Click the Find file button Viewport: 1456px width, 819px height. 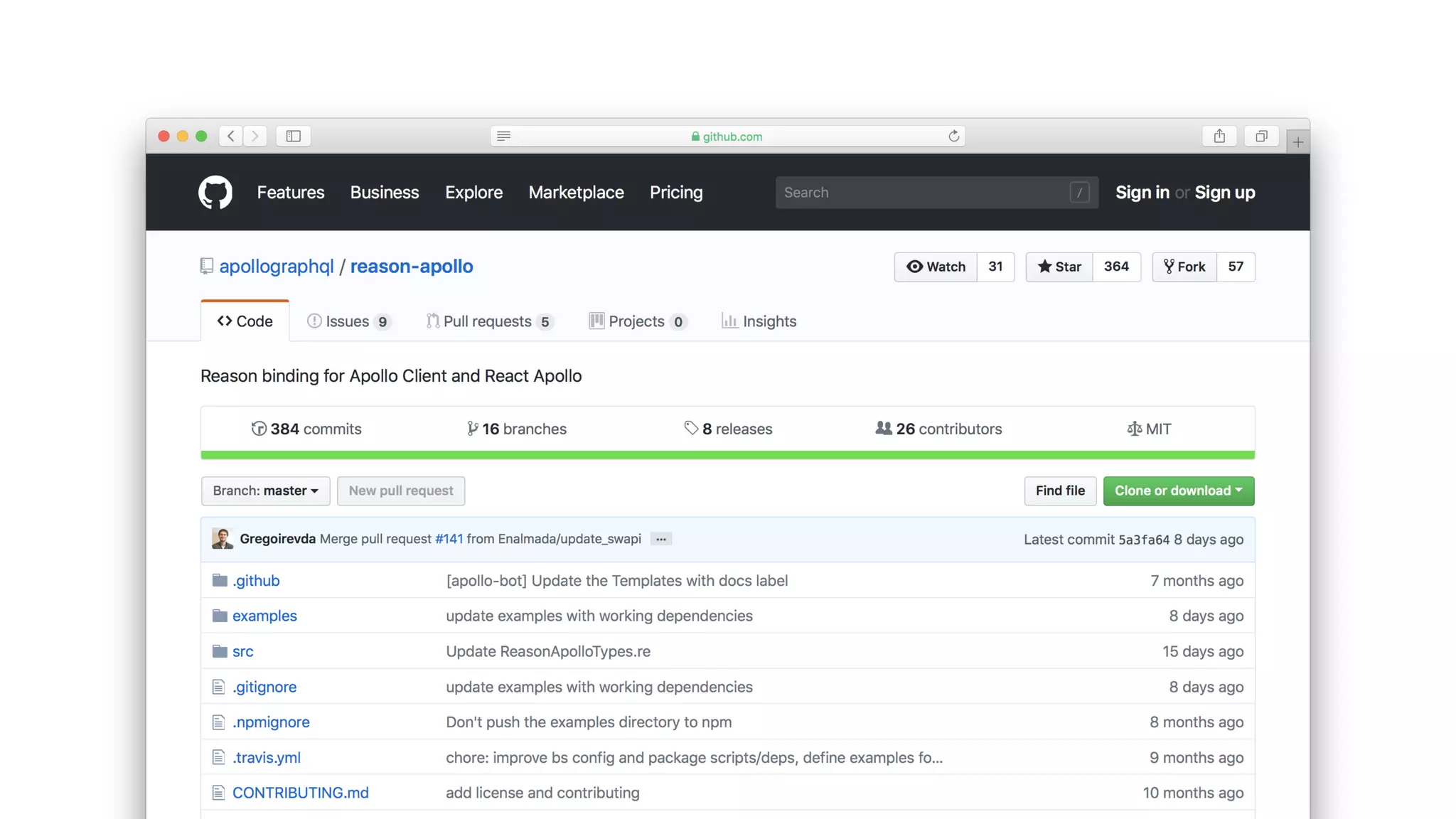(1059, 491)
